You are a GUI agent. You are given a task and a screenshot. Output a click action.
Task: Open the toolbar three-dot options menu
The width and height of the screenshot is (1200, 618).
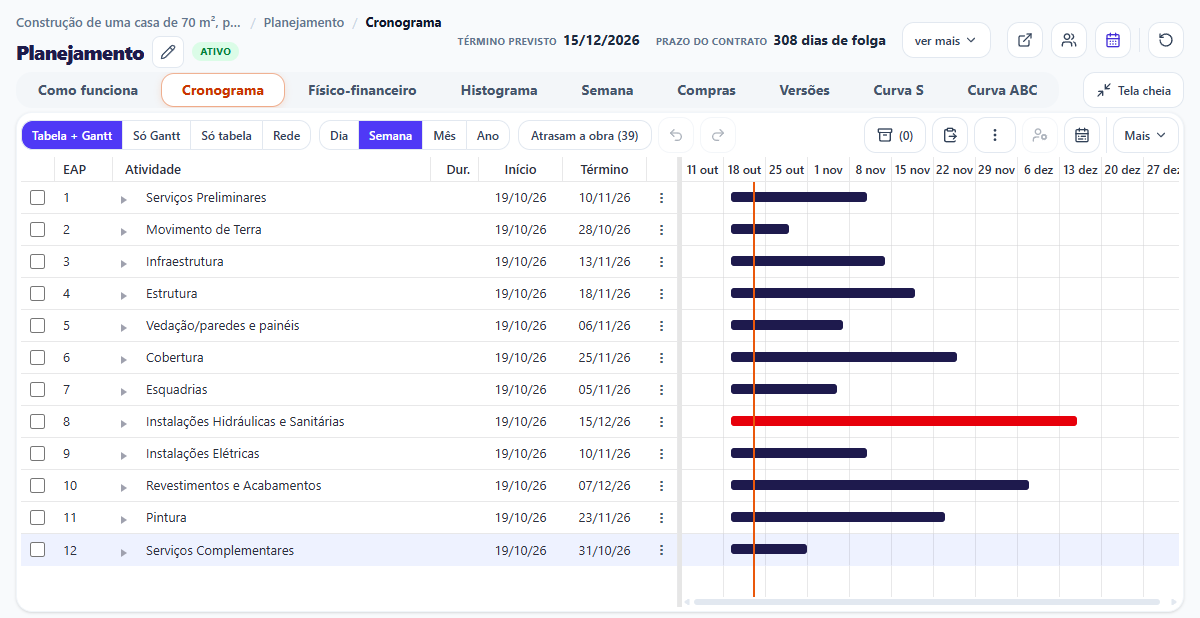click(994, 135)
